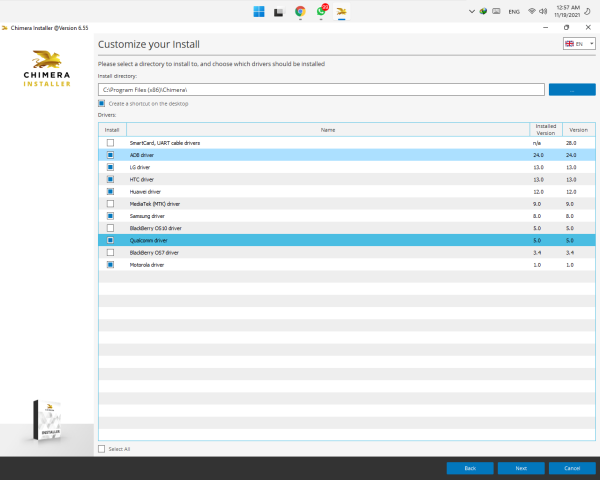Sort by the Name column header

coord(328,130)
